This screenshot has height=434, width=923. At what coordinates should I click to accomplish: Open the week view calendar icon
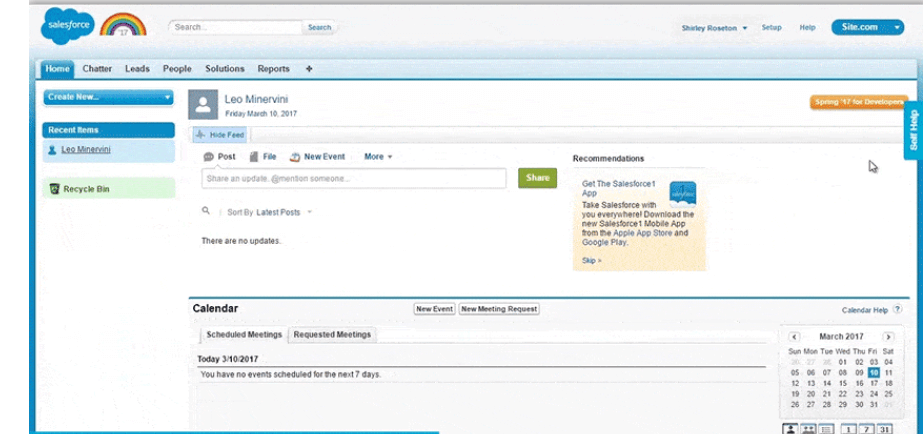[866, 429]
